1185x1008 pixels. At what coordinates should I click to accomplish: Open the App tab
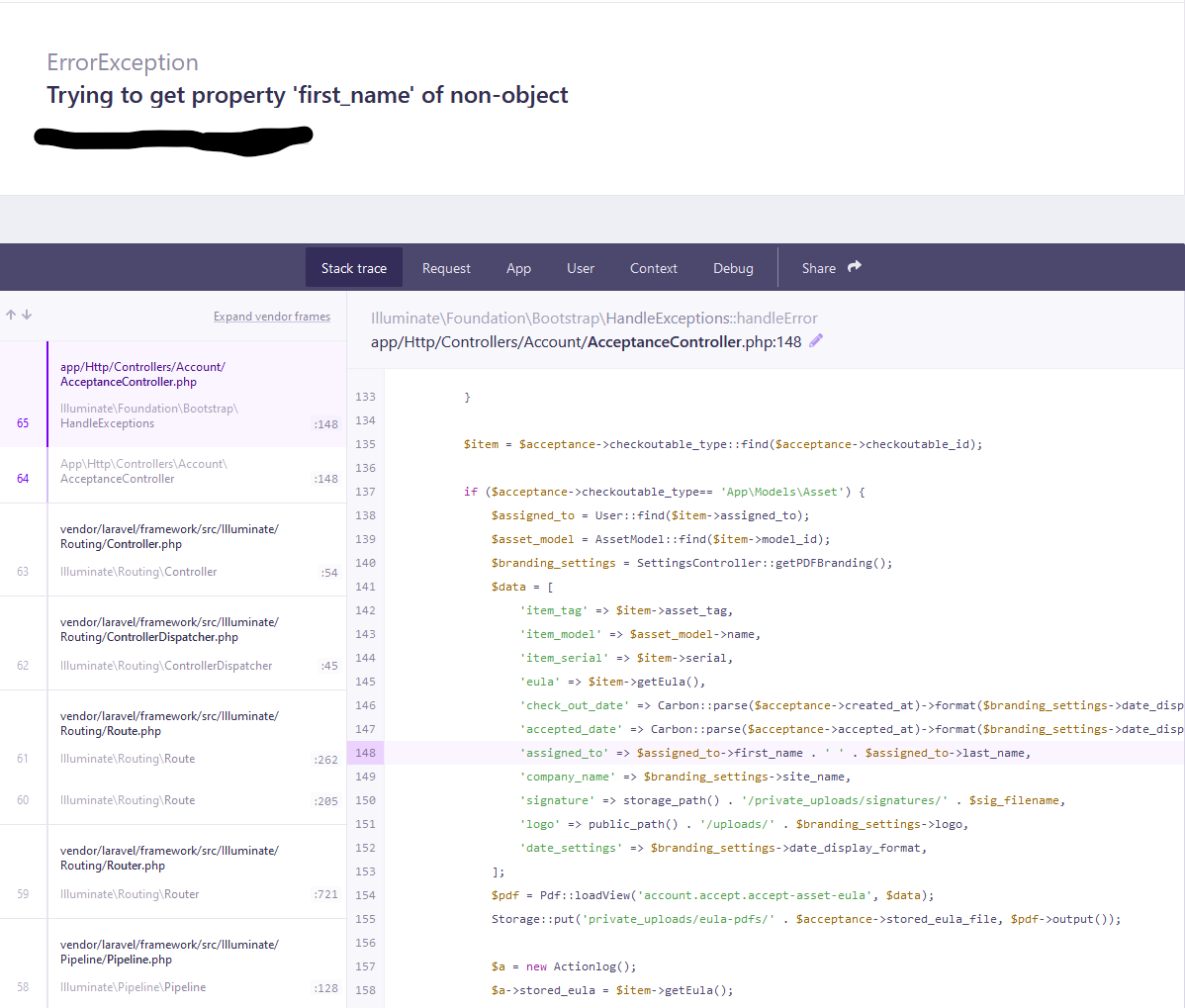point(518,268)
